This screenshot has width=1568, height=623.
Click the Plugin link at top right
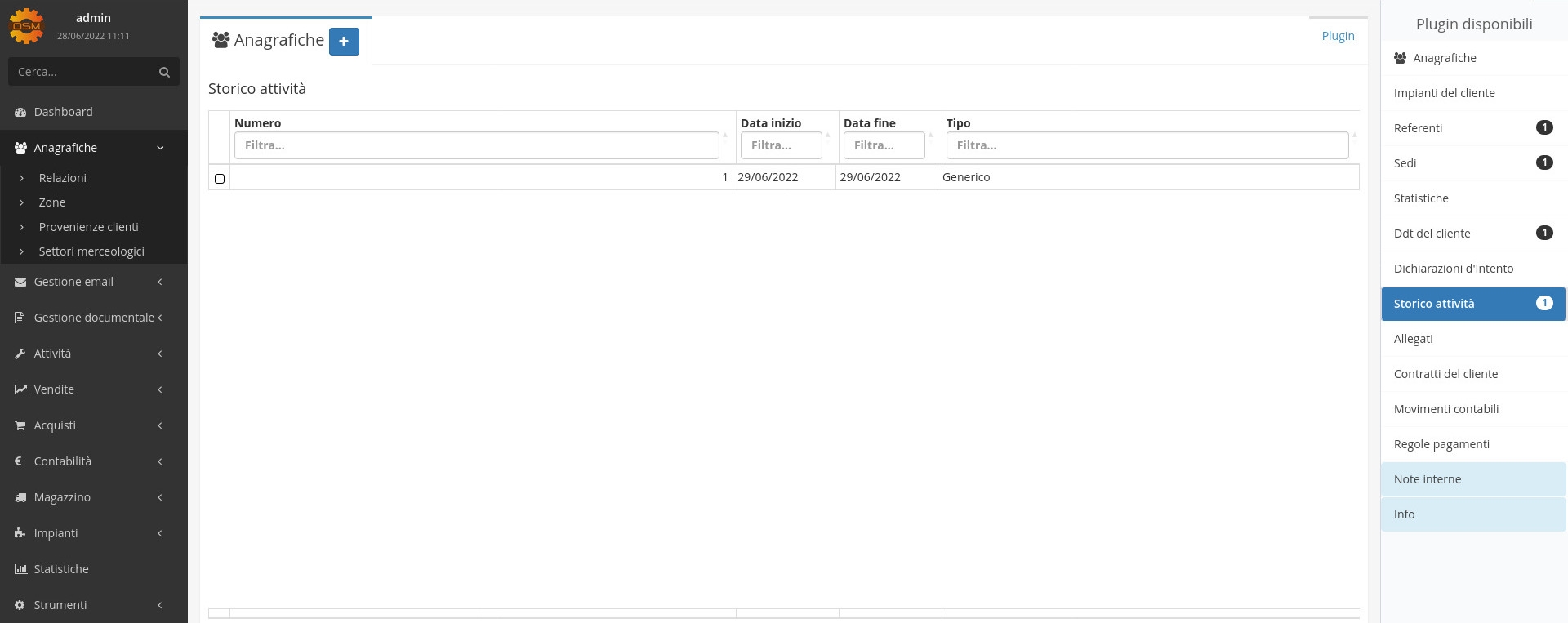pos(1337,36)
